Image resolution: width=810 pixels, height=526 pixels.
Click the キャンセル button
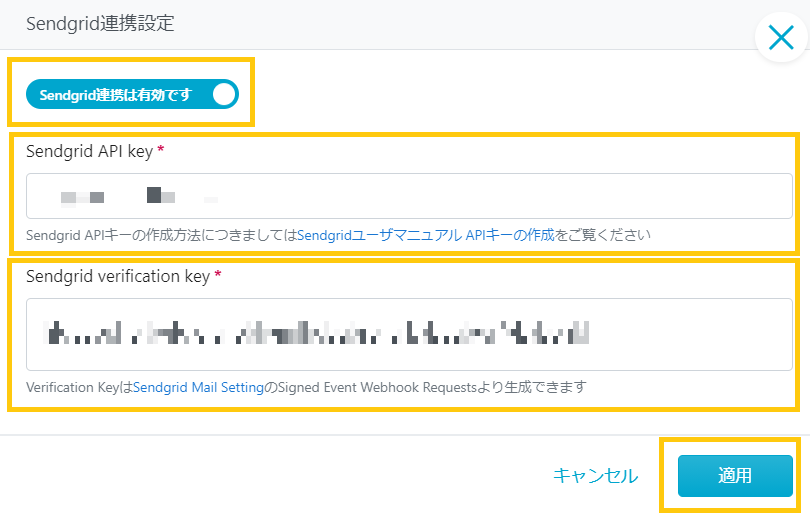[x=595, y=476]
